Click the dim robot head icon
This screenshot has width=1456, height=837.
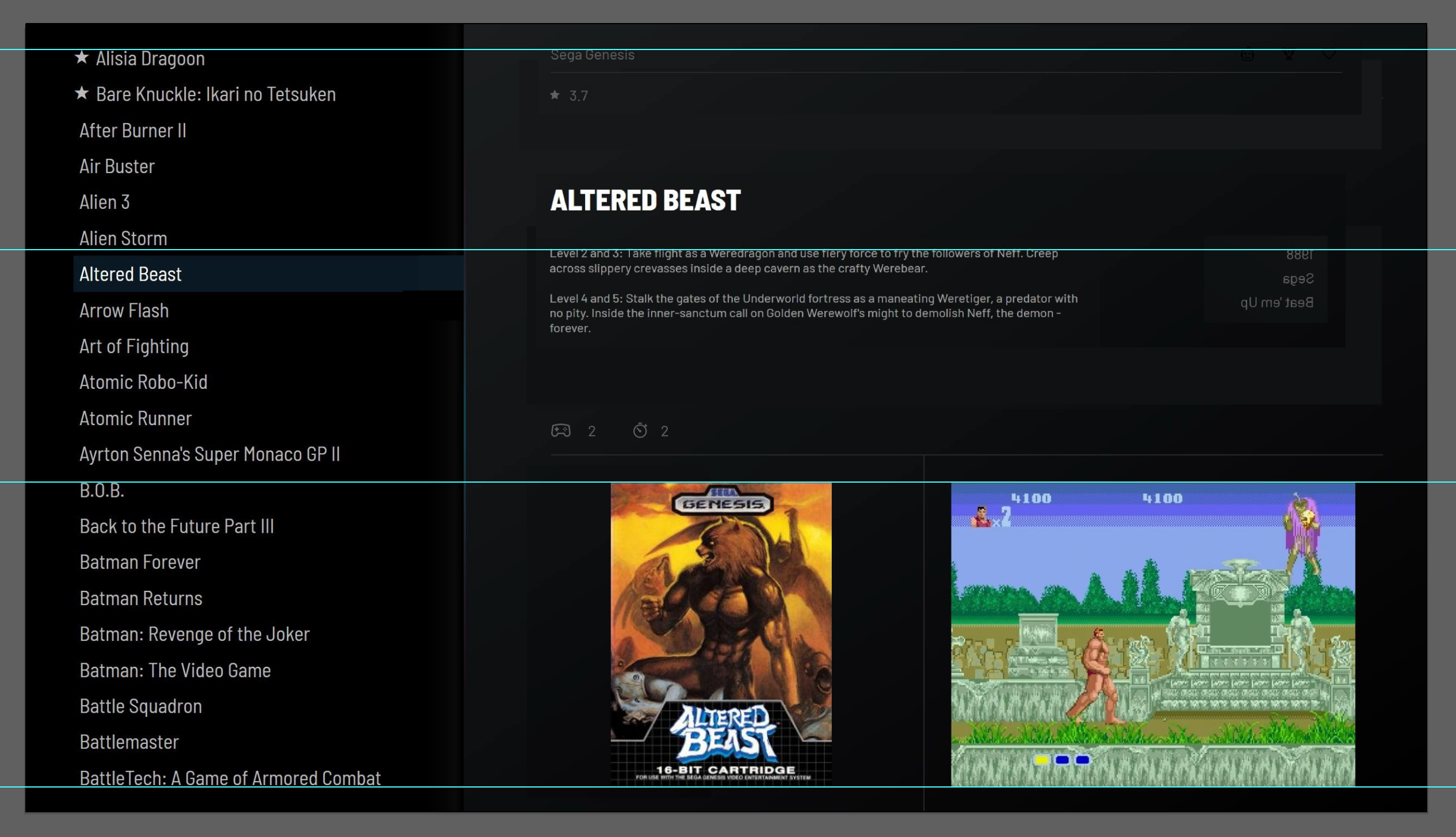coord(1247,55)
